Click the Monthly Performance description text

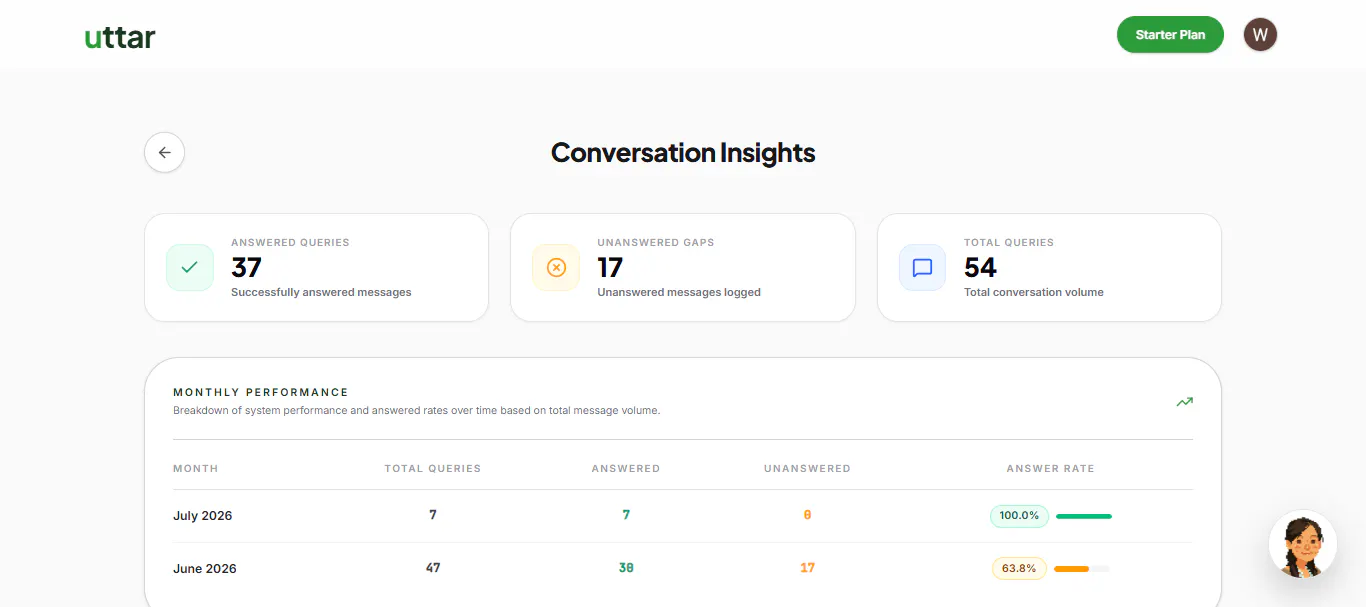click(416, 411)
